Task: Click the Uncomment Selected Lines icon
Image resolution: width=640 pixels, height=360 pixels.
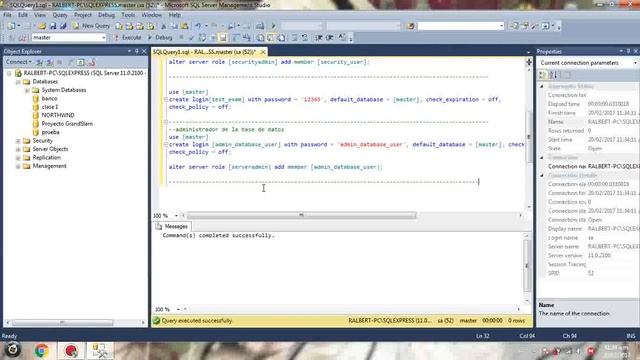Action: tap(305, 38)
